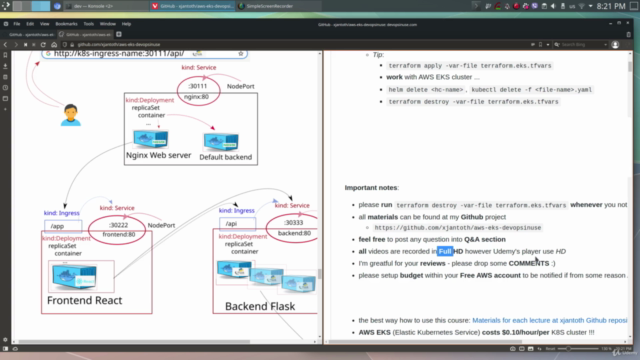Open the Vivaldi sync cloud status icon
This screenshot has width=640, height=360.
coord(15,349)
